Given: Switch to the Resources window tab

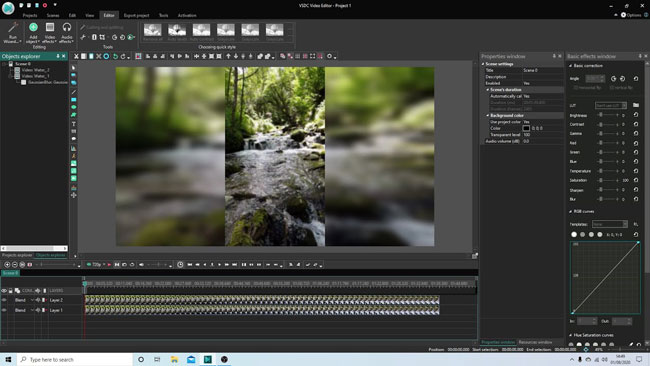Looking at the screenshot, I should click(535, 342).
